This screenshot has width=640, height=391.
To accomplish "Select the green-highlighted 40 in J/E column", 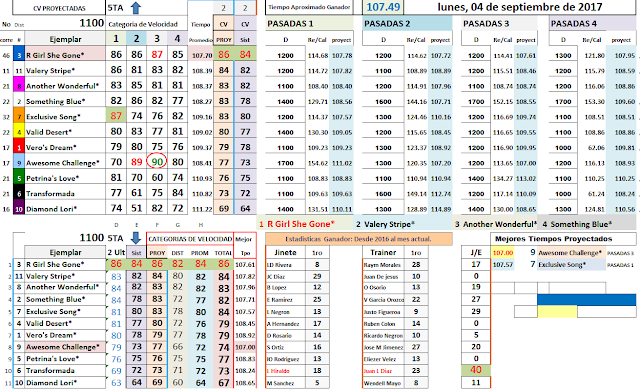I will [x=476, y=370].
